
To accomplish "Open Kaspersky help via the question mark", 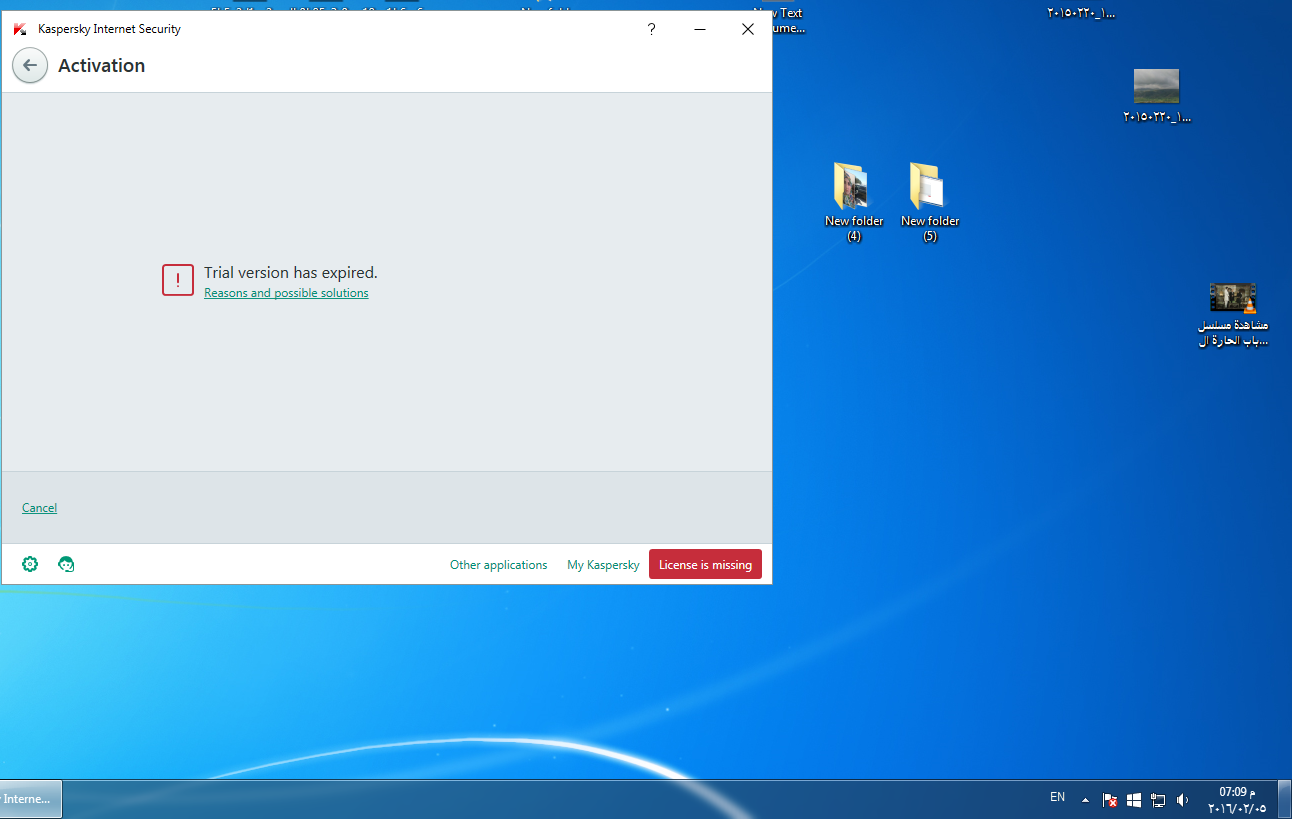I will (651, 29).
